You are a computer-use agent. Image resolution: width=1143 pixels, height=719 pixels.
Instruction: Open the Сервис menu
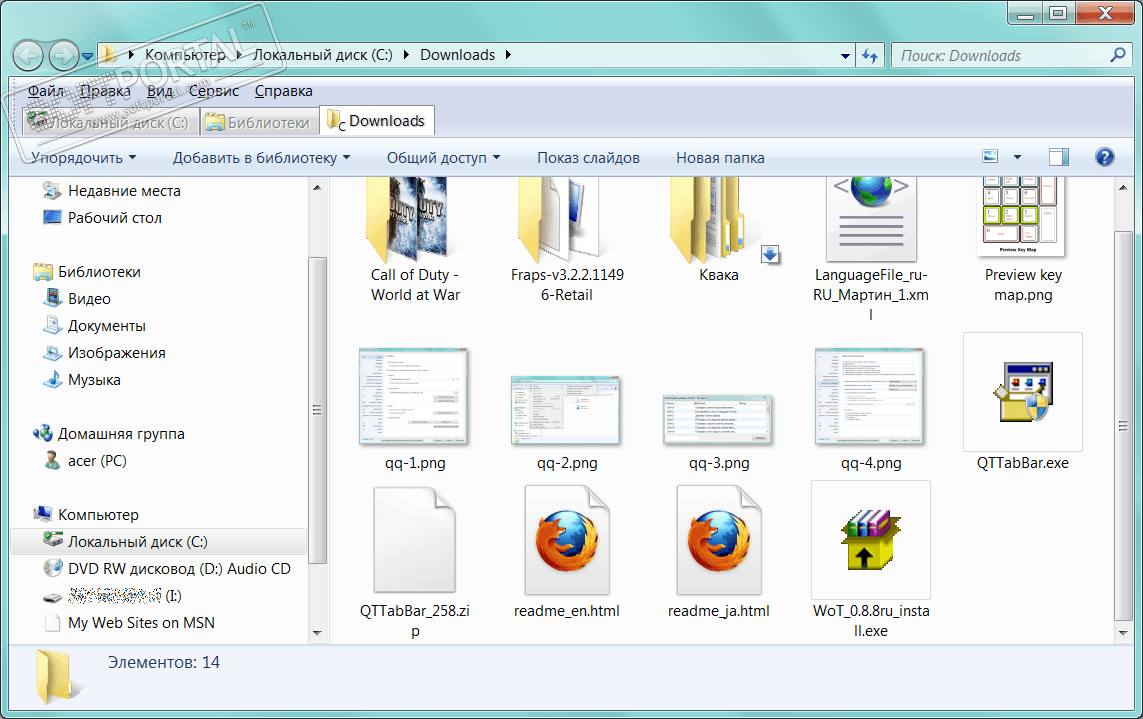point(214,91)
